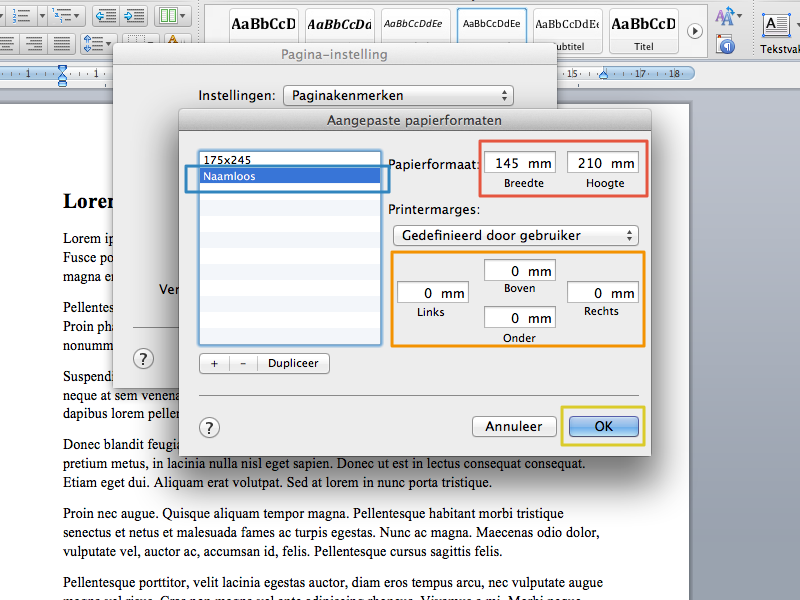800x600 pixels.
Task: Remove the selected paper format
Action: [x=243, y=363]
